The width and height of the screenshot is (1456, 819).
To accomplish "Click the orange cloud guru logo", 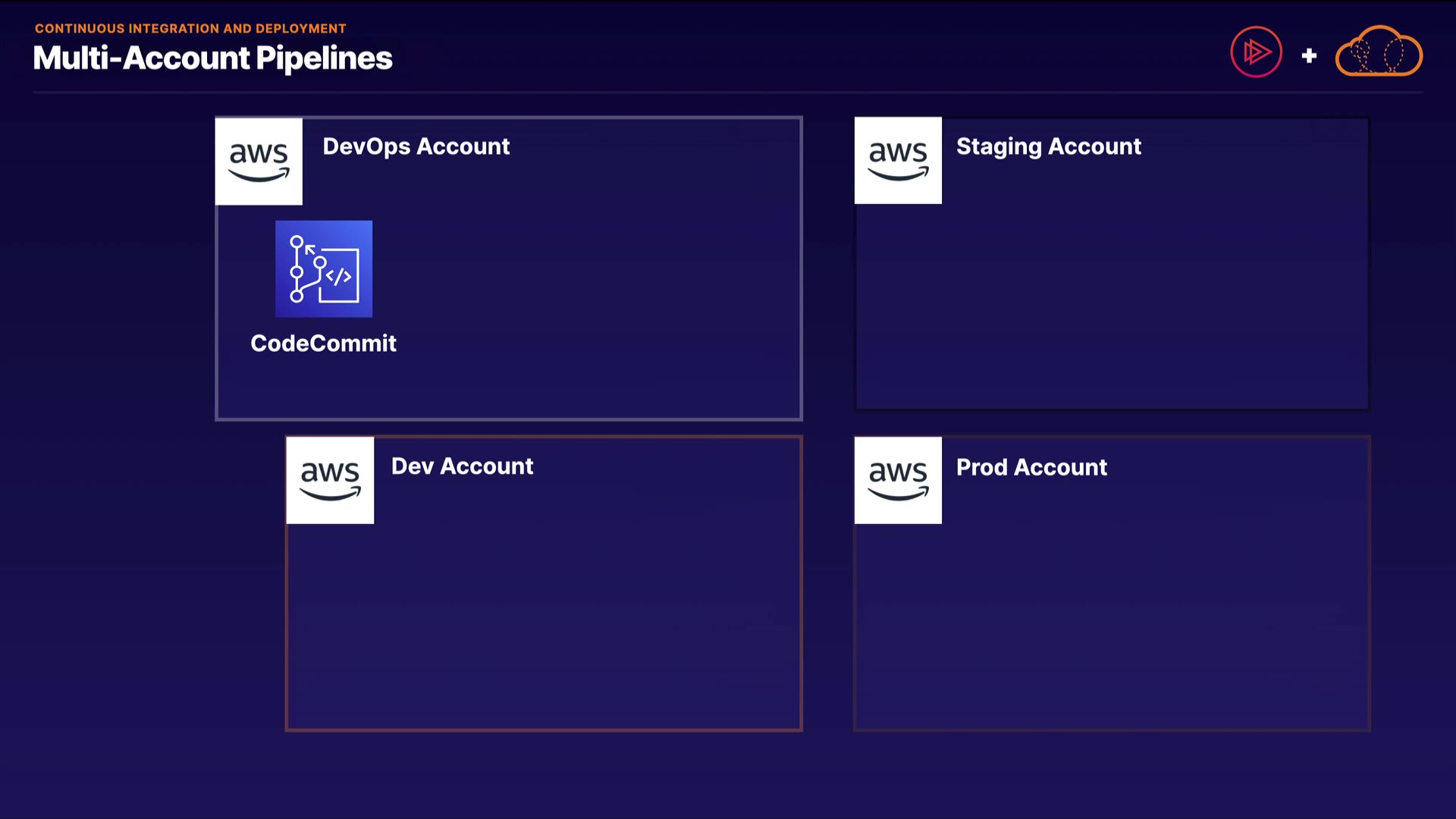I will click(x=1379, y=52).
